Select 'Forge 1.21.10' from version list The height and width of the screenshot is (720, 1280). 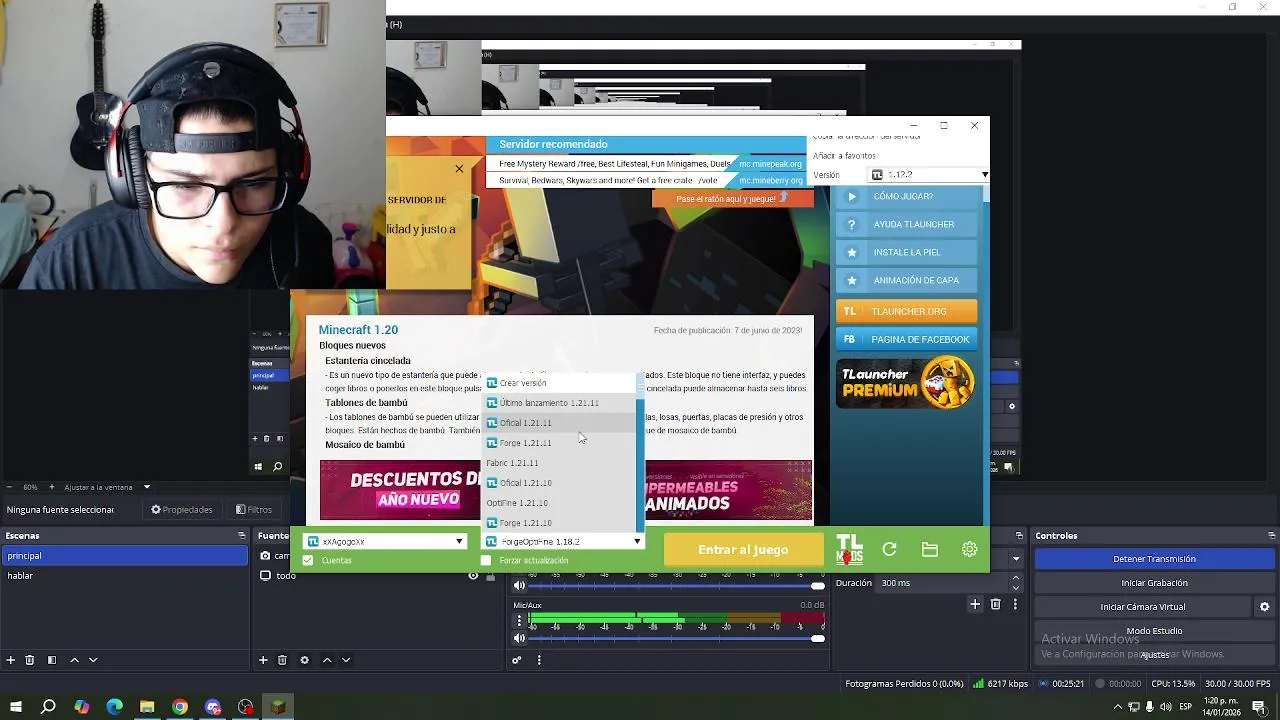(560, 523)
